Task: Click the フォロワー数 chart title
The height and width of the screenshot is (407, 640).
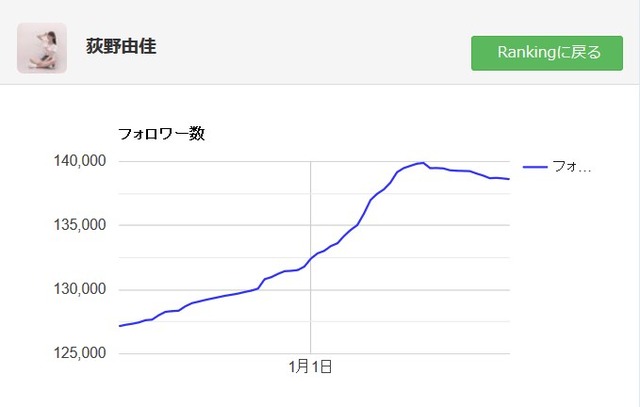Action: (161, 134)
